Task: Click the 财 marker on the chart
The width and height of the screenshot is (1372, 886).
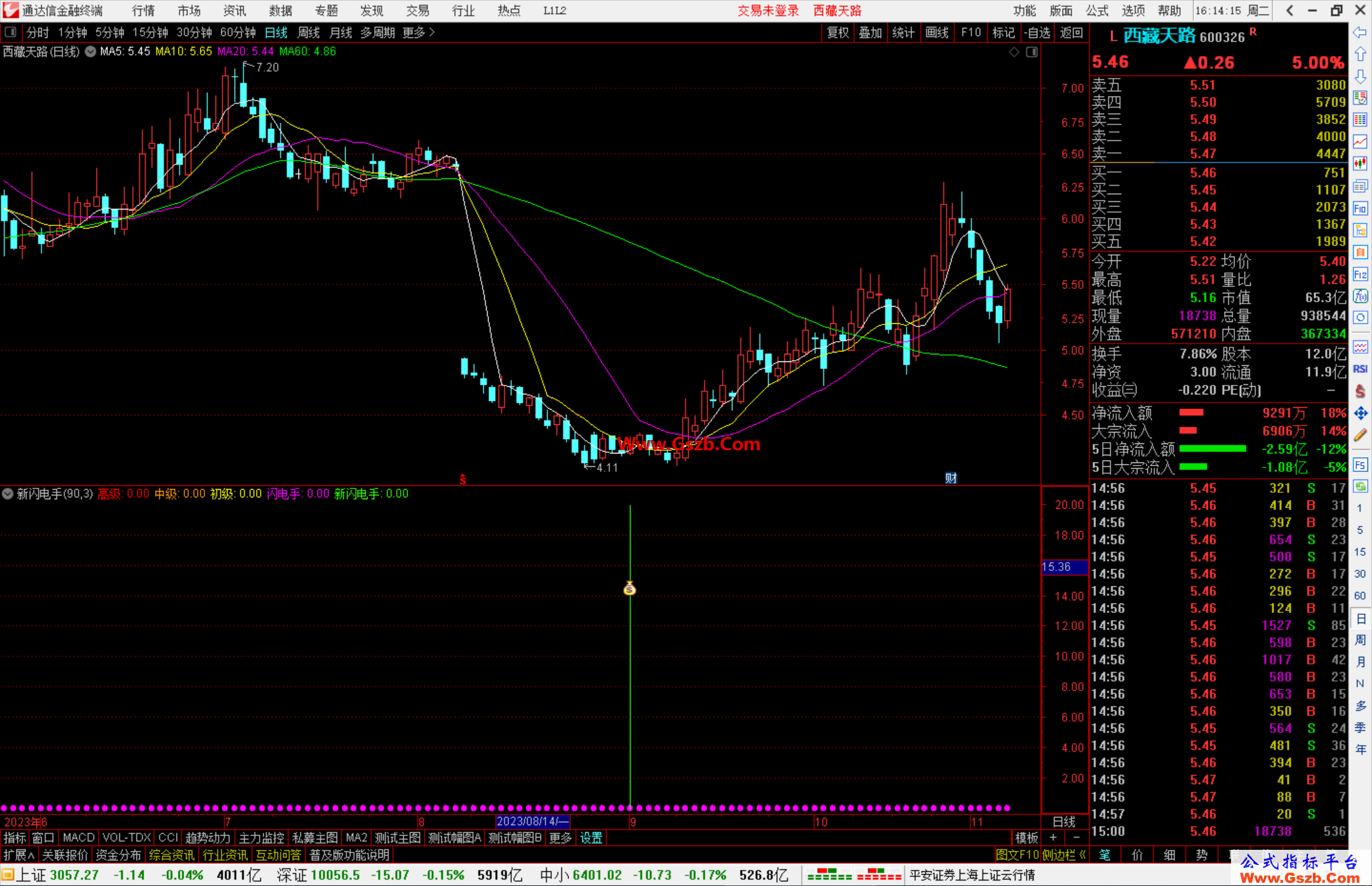Action: [951, 478]
